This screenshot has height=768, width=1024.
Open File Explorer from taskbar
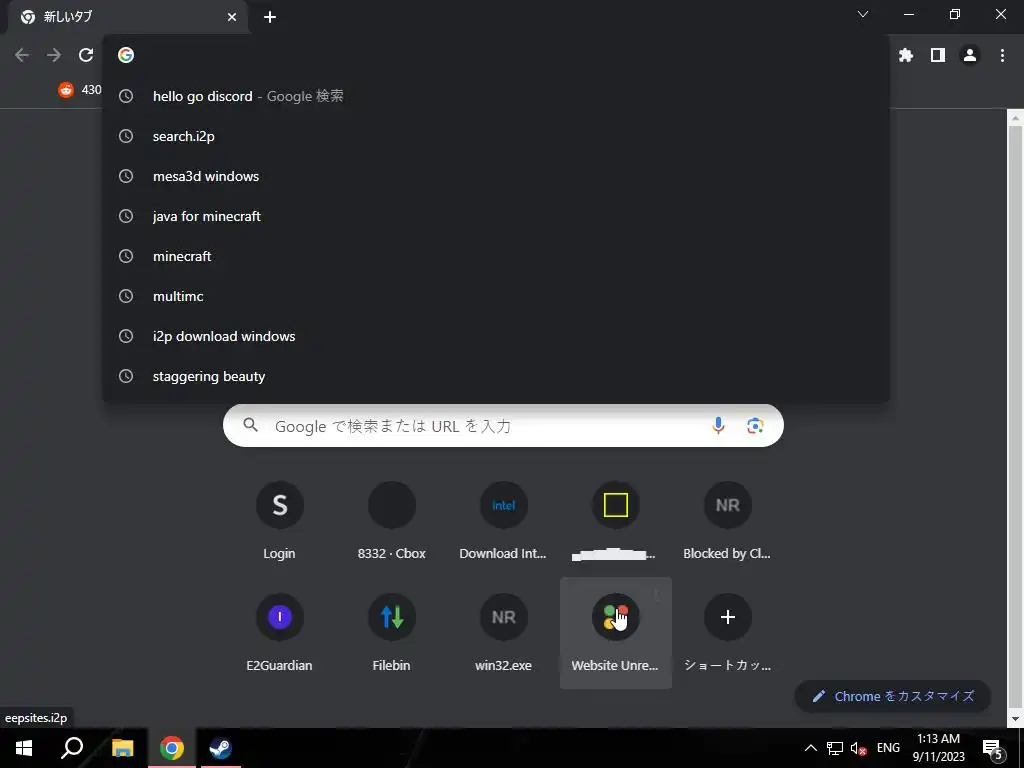(x=122, y=748)
